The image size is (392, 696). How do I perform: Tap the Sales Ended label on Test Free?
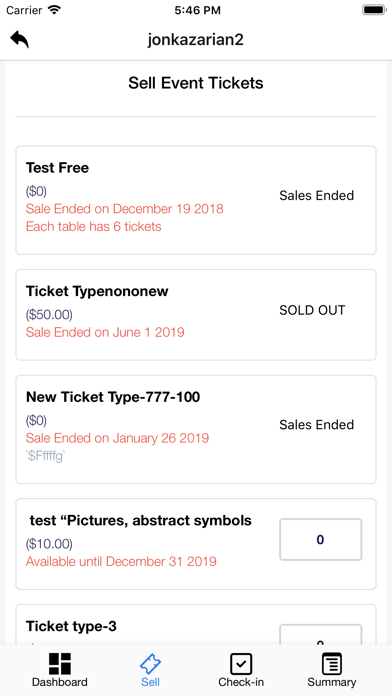pos(317,196)
